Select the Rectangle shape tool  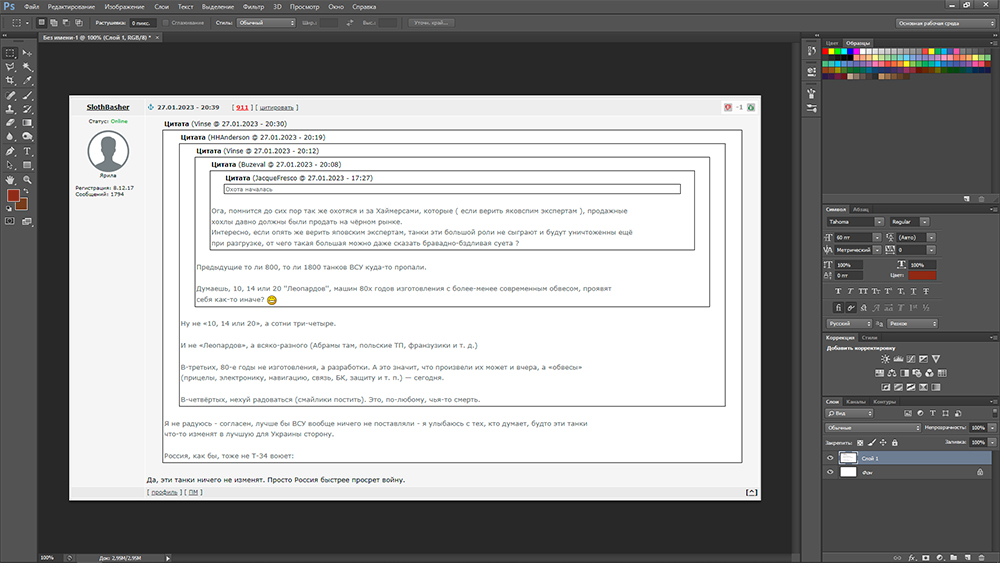pyautogui.click(x=27, y=166)
